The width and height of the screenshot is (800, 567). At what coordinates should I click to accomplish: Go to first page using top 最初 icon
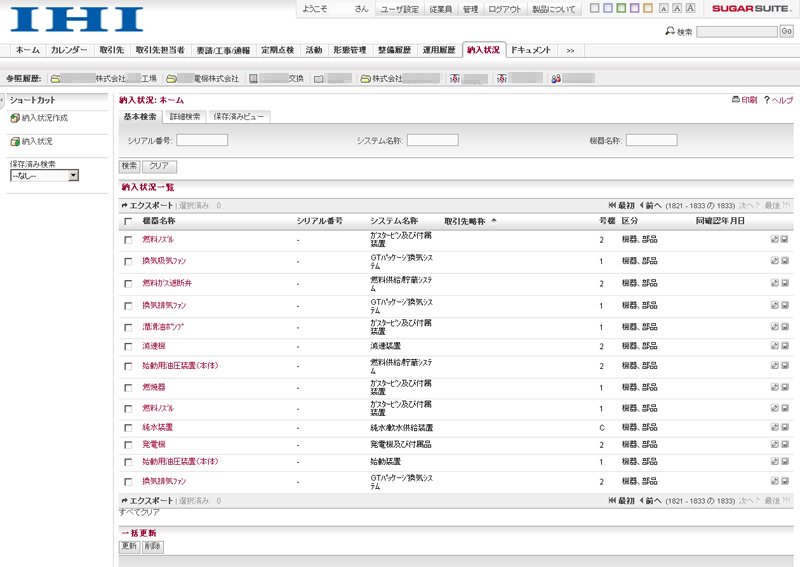click(x=612, y=205)
